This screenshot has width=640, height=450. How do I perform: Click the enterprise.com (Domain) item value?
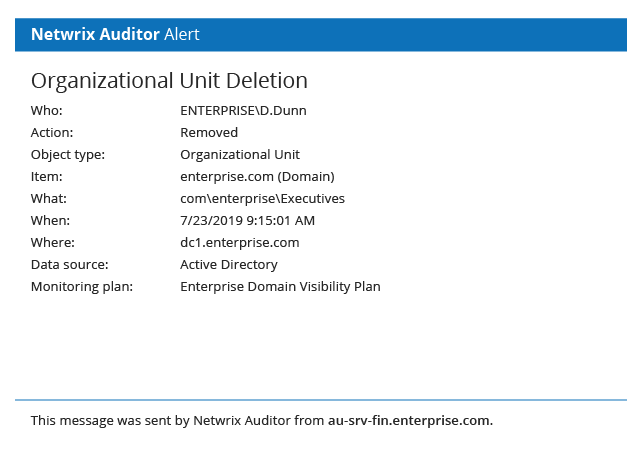(x=250, y=176)
